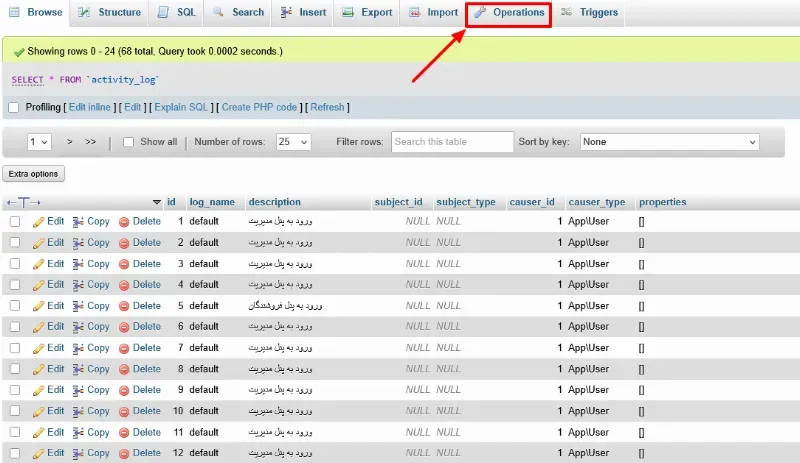800x463 pixels.
Task: Click Delete icon for row 11
Action: tap(124, 433)
